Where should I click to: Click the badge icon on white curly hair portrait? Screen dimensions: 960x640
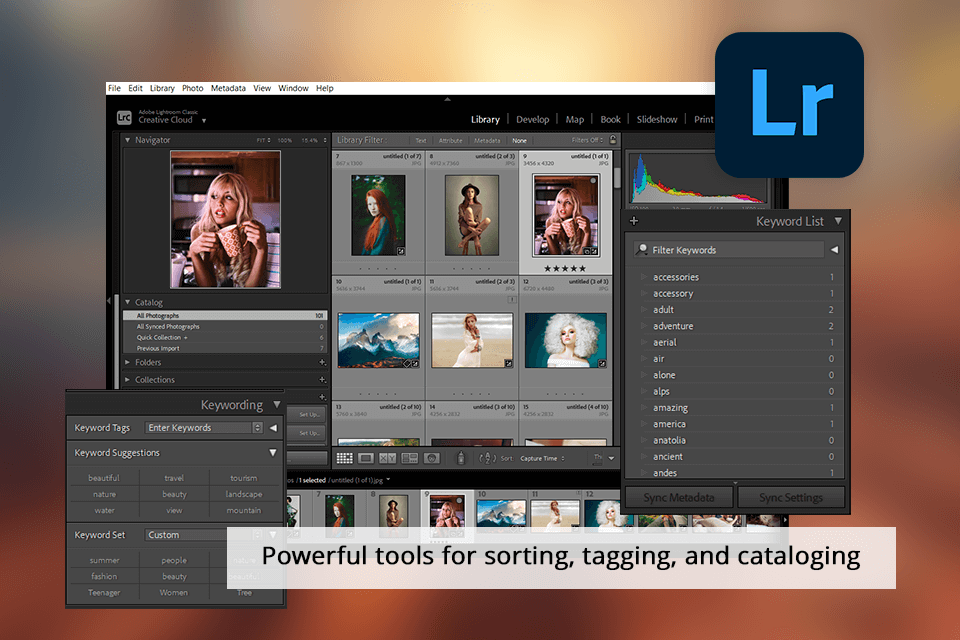click(x=602, y=364)
